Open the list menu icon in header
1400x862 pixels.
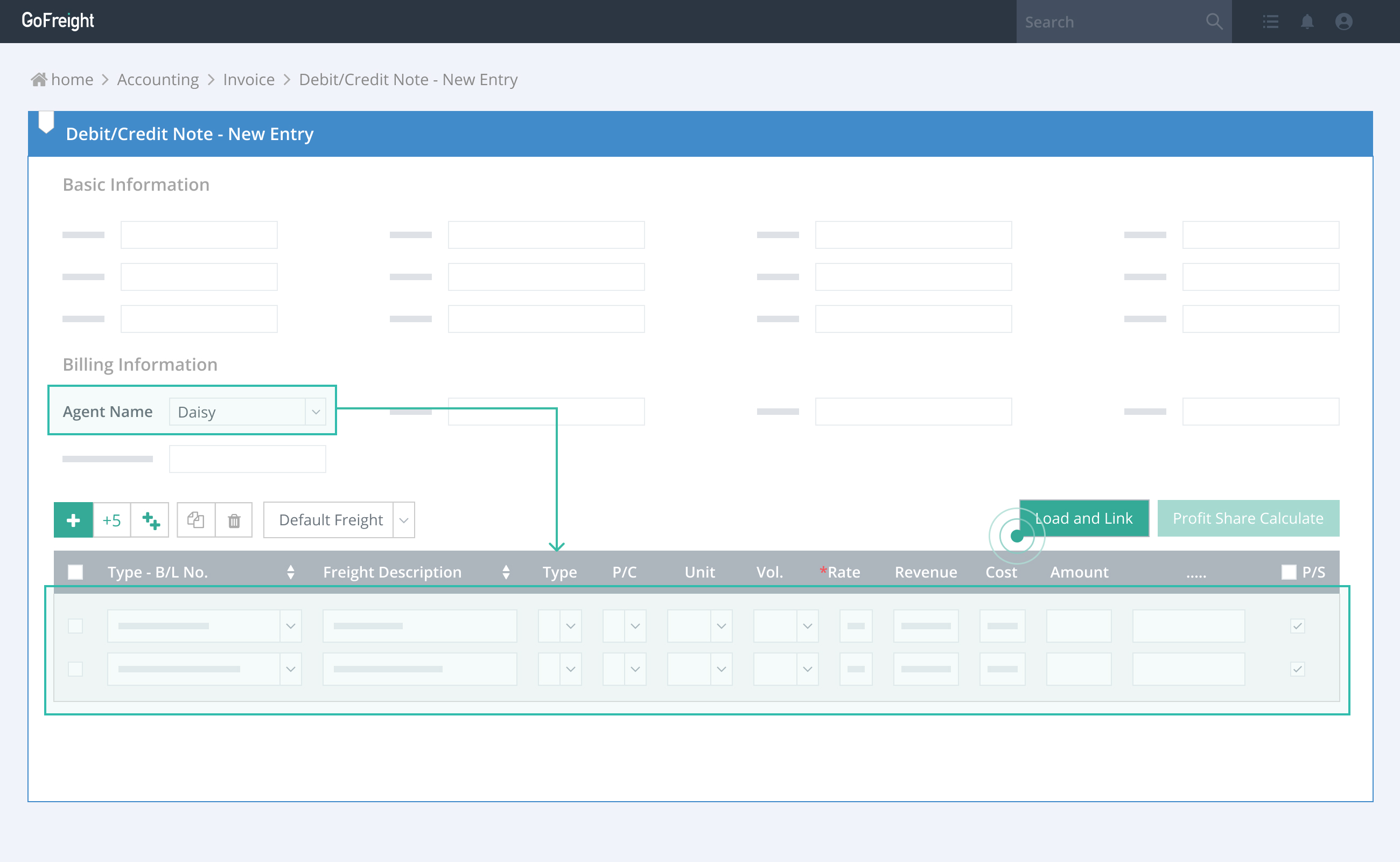click(x=1270, y=22)
